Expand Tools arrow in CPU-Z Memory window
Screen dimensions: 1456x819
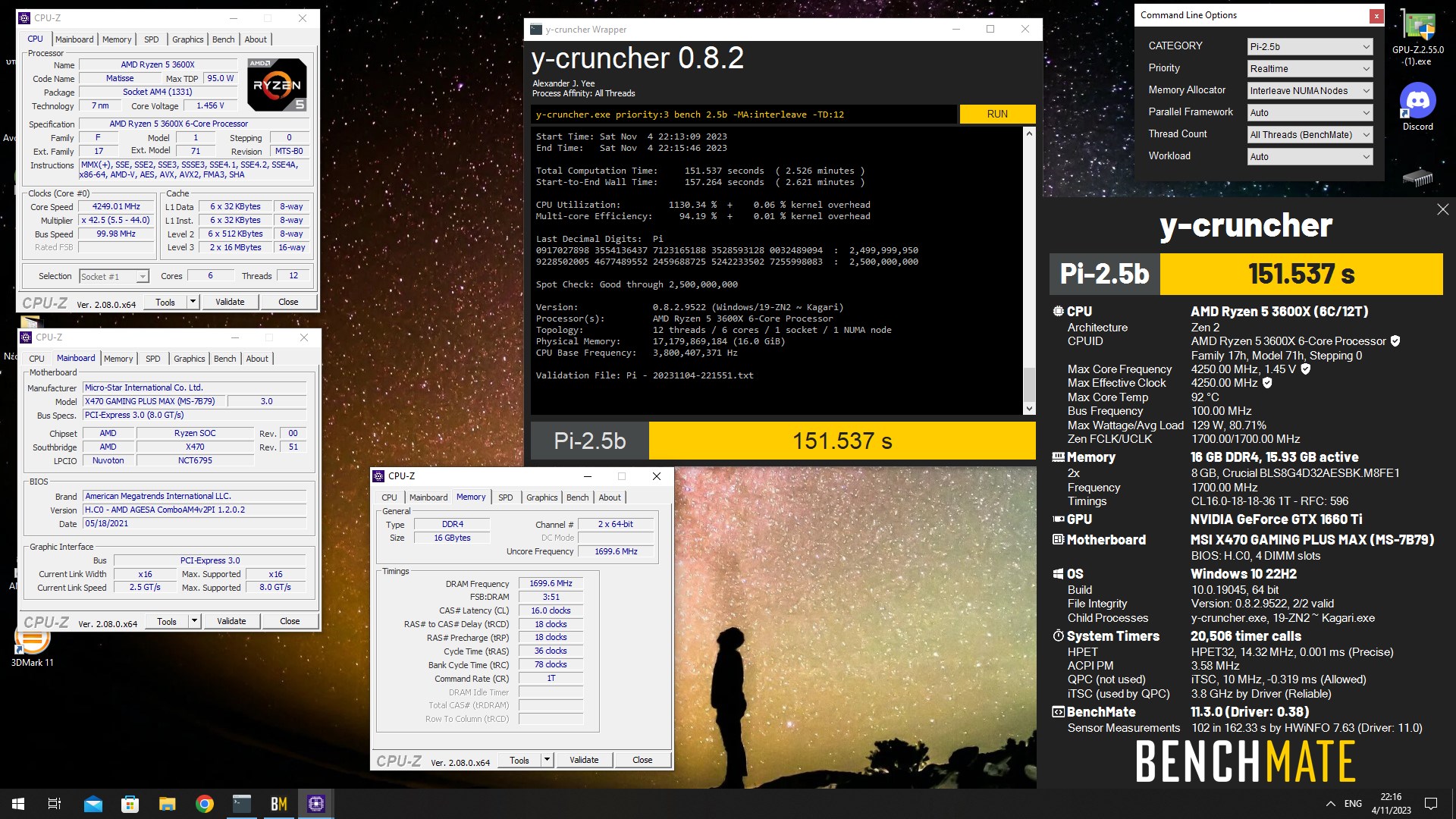[547, 760]
